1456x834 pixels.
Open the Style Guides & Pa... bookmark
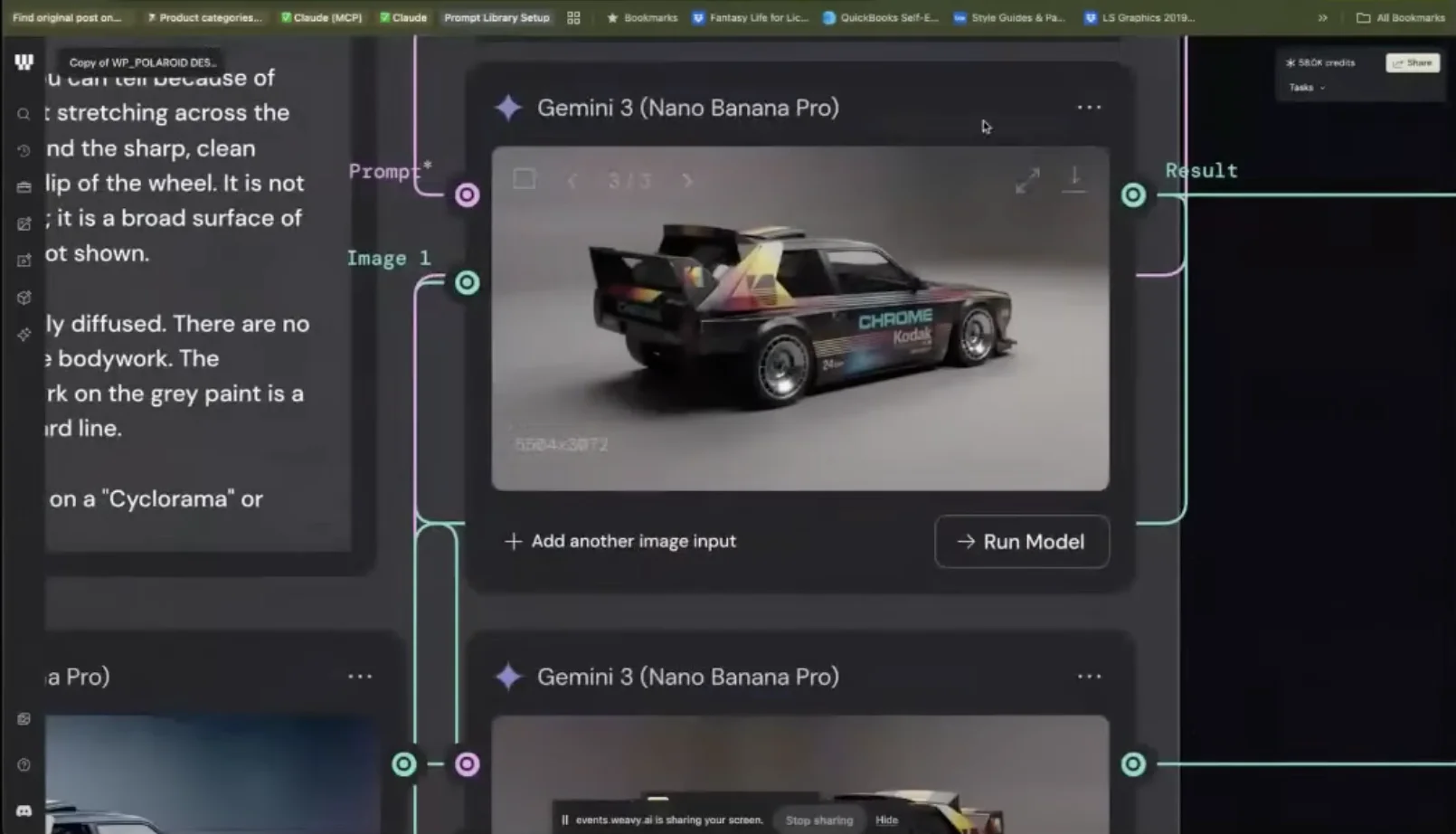[1009, 17]
